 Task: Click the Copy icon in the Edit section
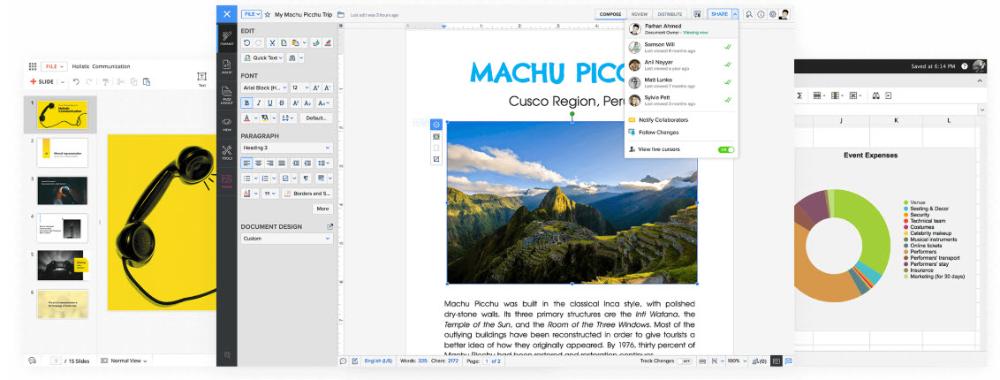click(283, 43)
